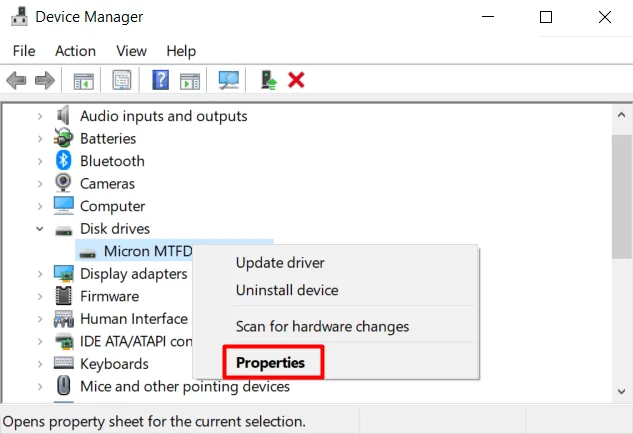
Task: Minimize the Device Manager window
Action: pyautogui.click(x=488, y=17)
